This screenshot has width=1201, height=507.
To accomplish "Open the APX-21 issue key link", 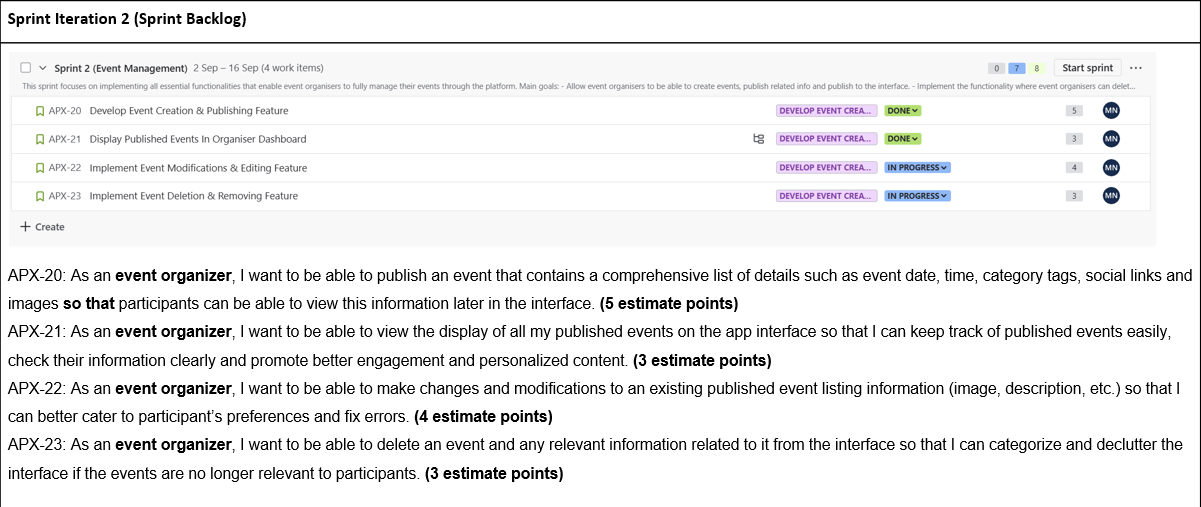I will [x=65, y=139].
